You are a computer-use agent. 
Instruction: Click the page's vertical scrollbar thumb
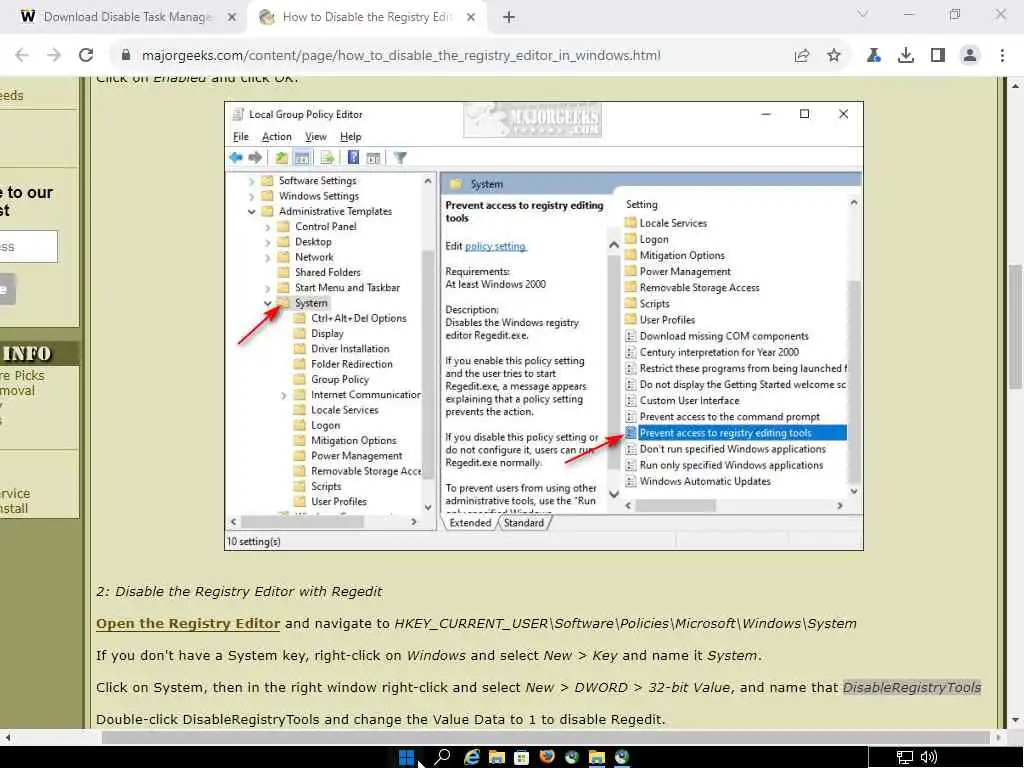pos(1015,326)
